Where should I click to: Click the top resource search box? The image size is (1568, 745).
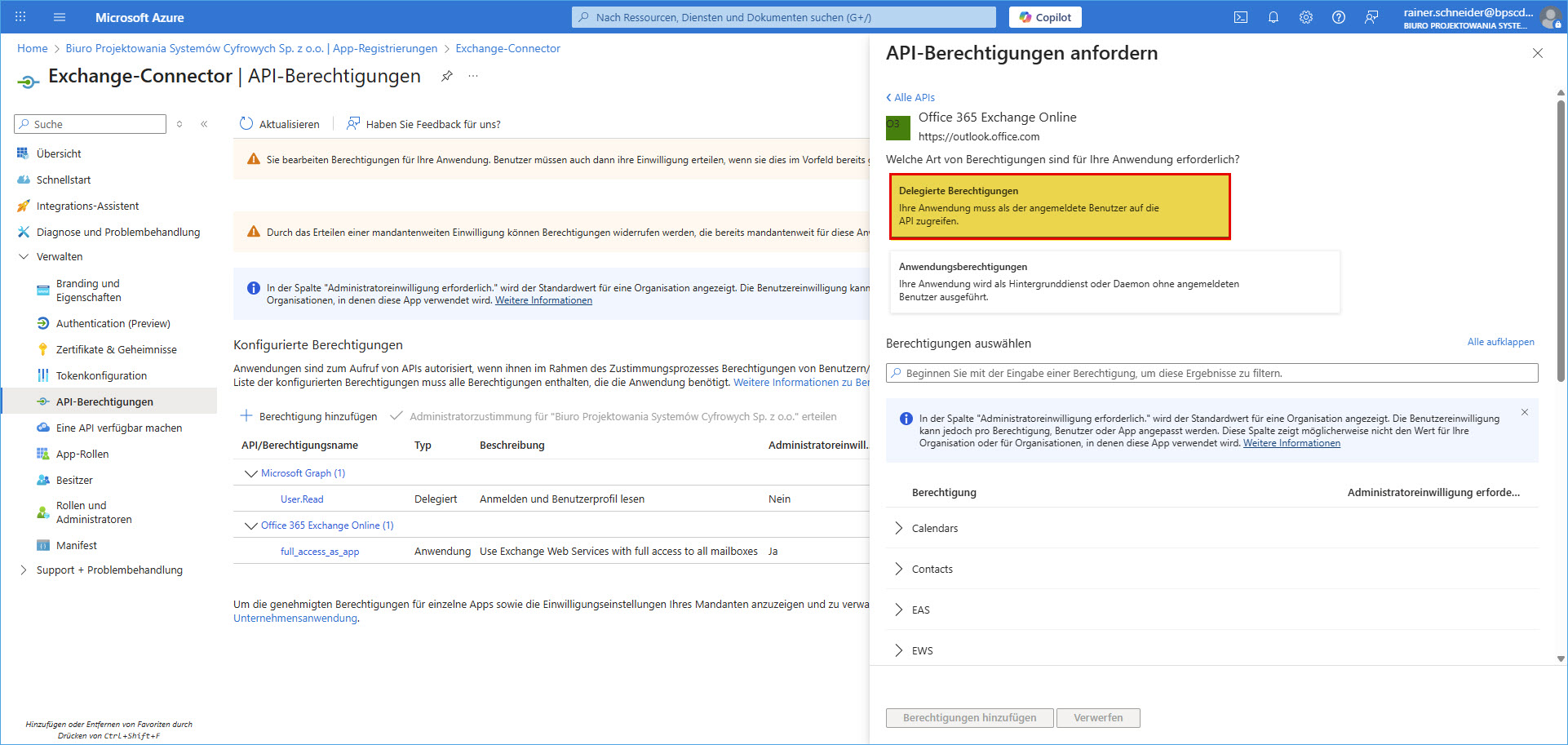click(783, 17)
